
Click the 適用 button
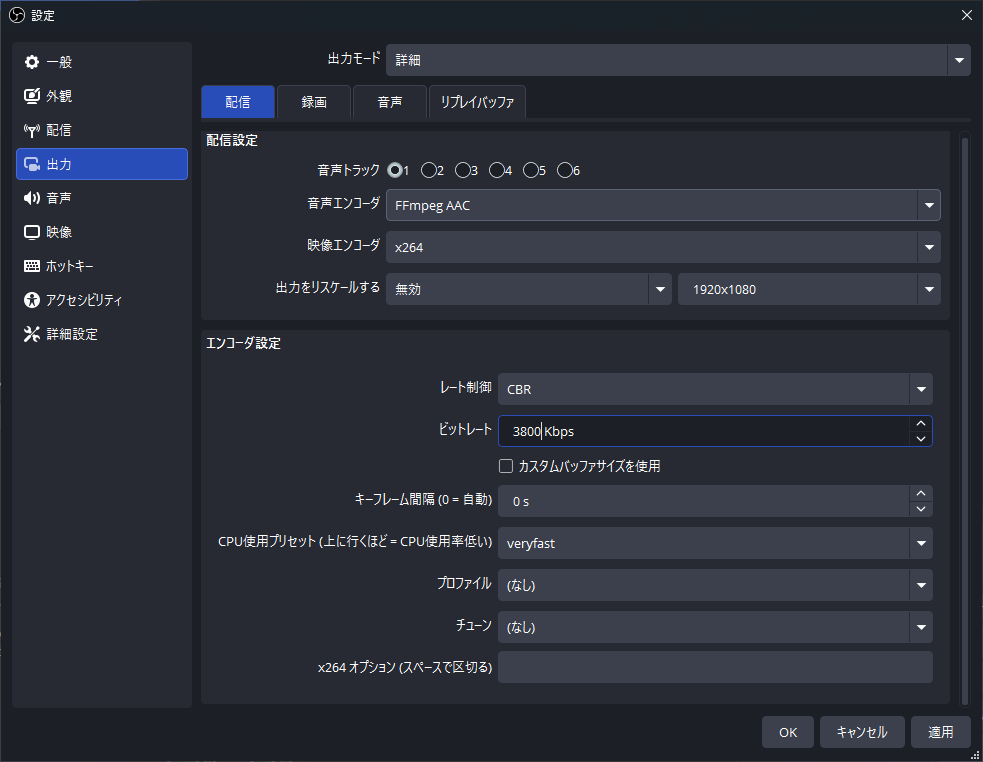tap(940, 732)
